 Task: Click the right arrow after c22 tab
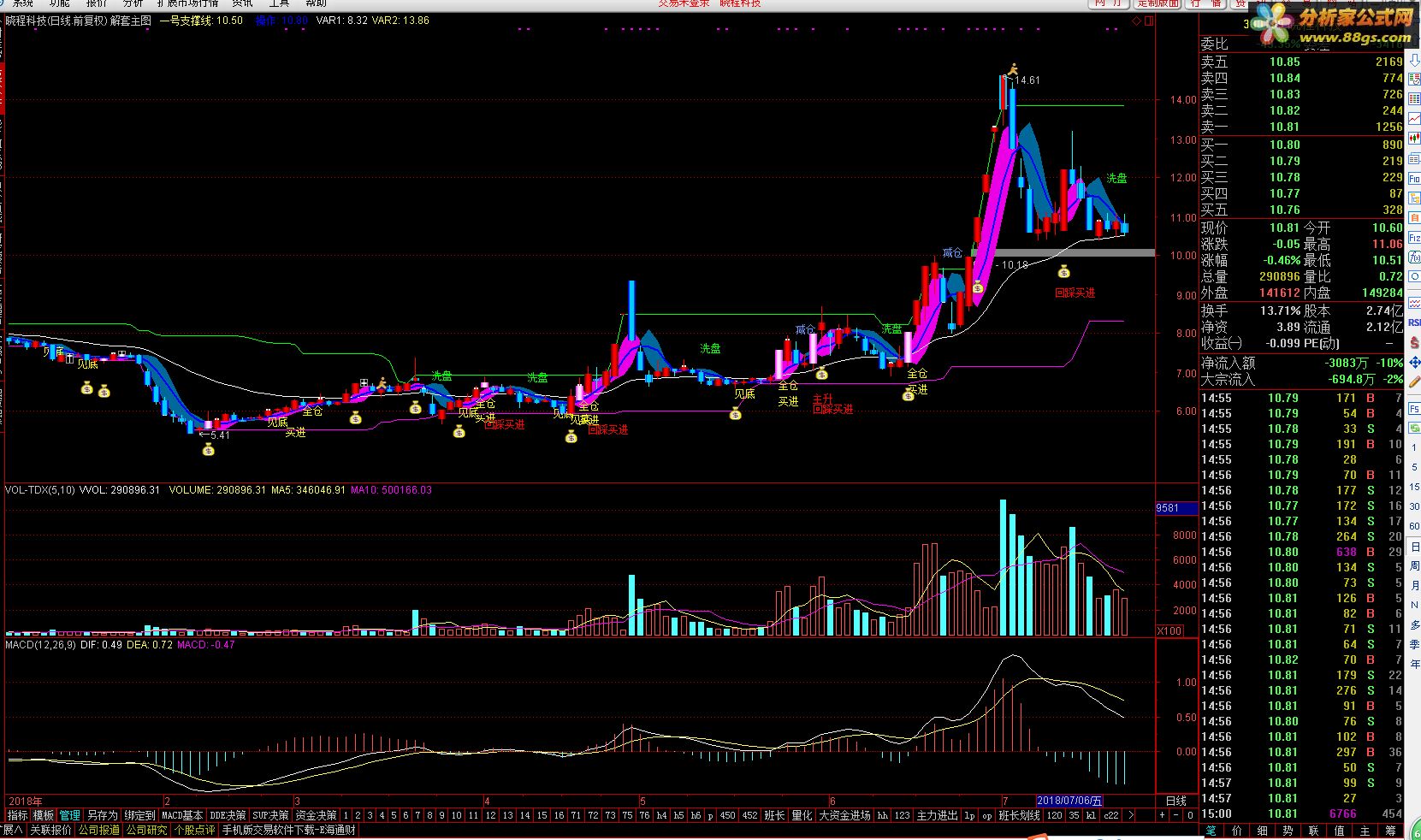1130,815
